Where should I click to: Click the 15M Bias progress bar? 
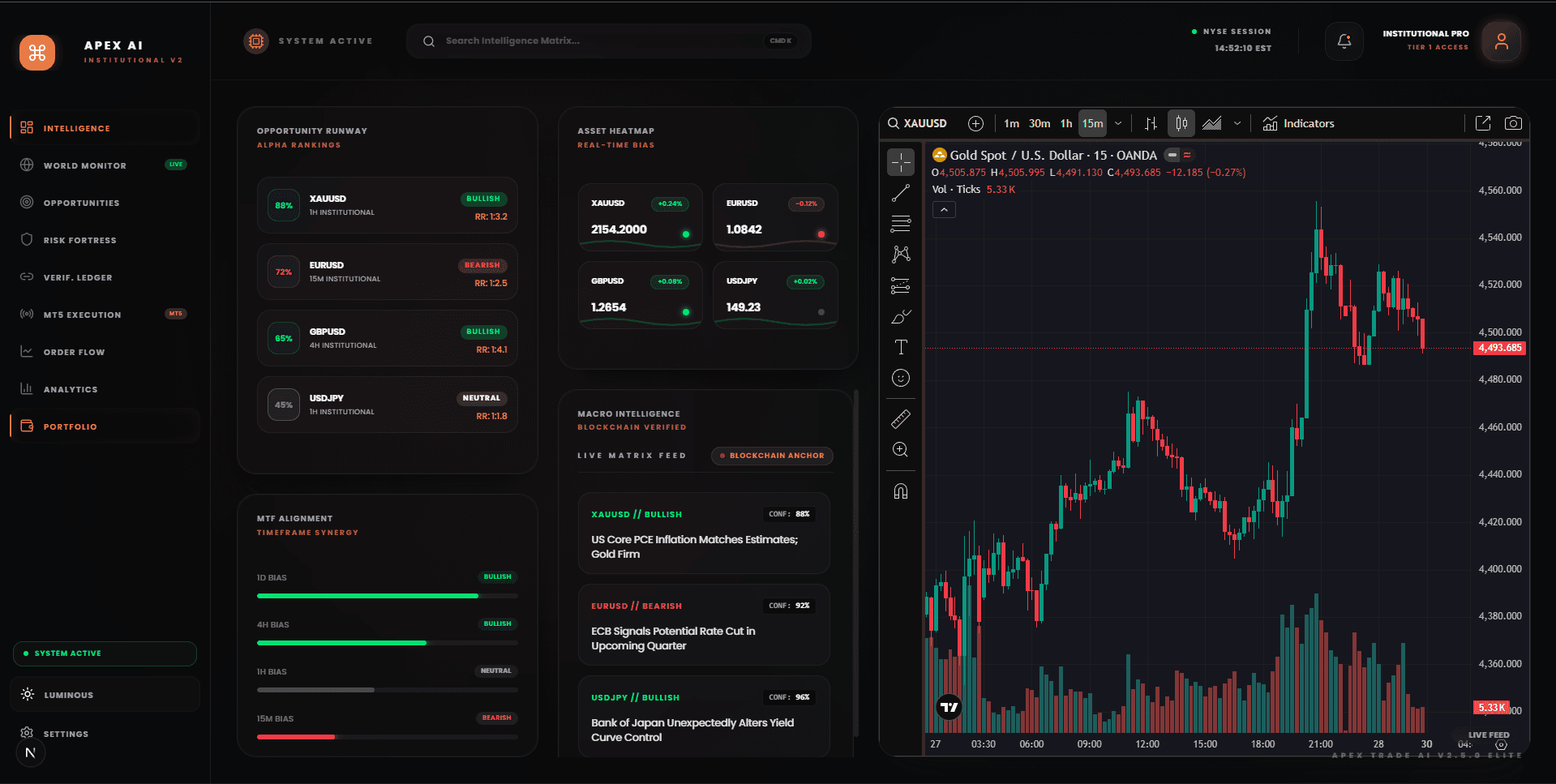(388, 737)
